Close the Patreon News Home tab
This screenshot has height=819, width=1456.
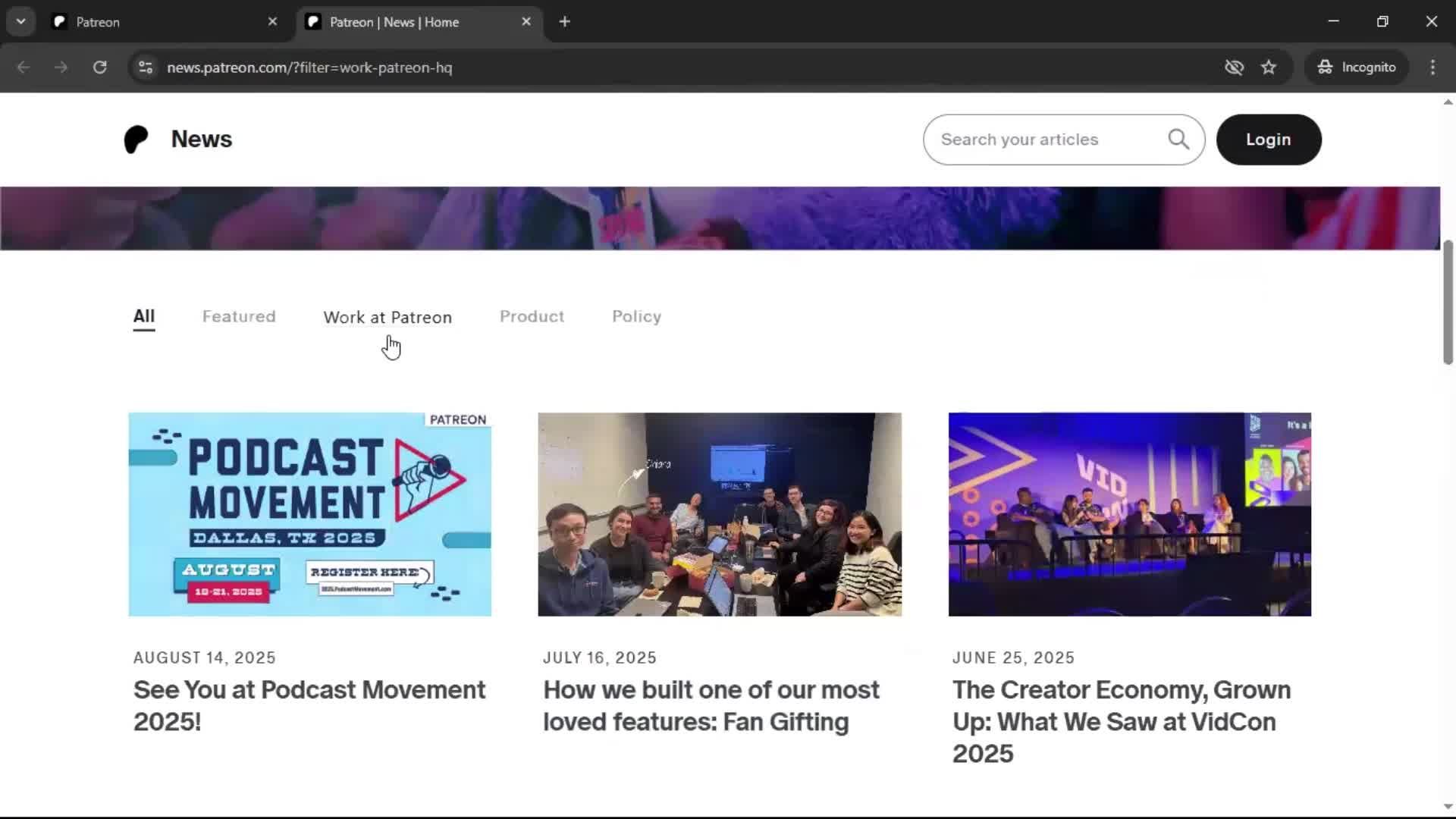[526, 22]
